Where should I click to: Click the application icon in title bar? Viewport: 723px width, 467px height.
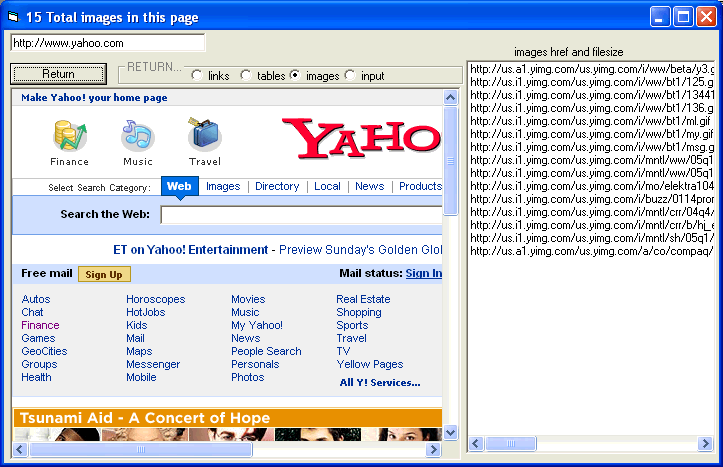tap(13, 17)
